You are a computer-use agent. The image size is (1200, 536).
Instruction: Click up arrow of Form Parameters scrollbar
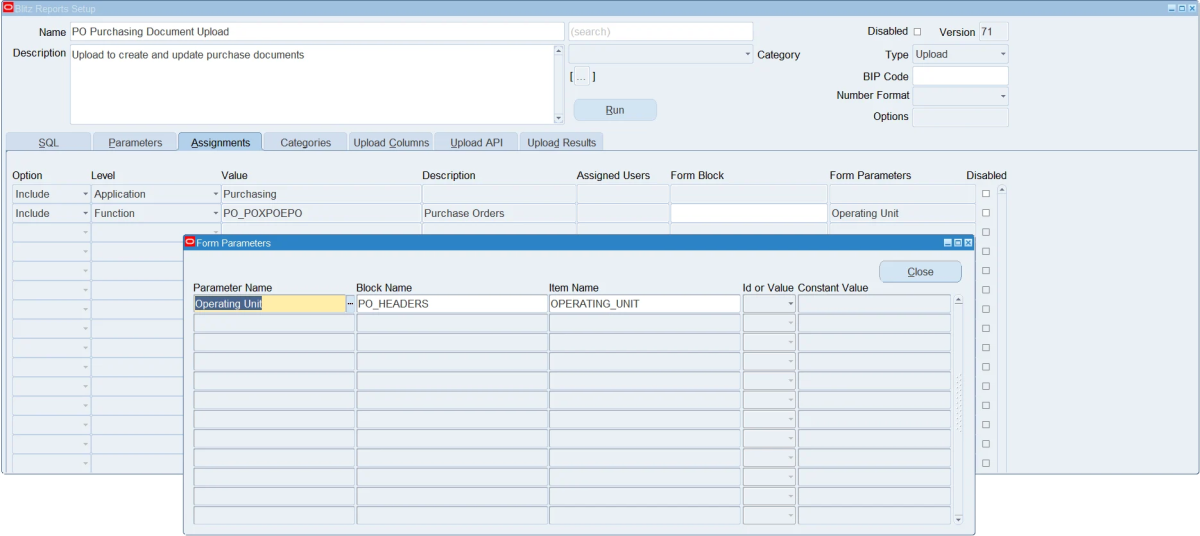click(958, 300)
